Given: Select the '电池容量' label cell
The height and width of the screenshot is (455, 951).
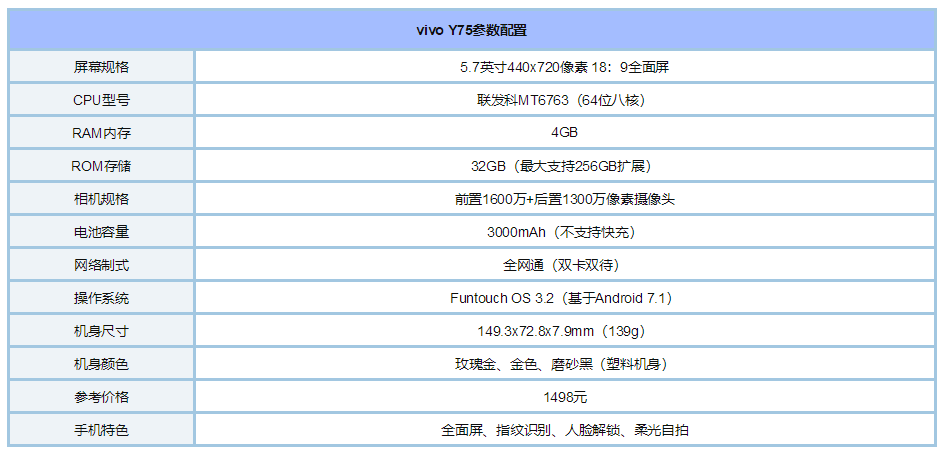Looking at the screenshot, I should (101, 231).
